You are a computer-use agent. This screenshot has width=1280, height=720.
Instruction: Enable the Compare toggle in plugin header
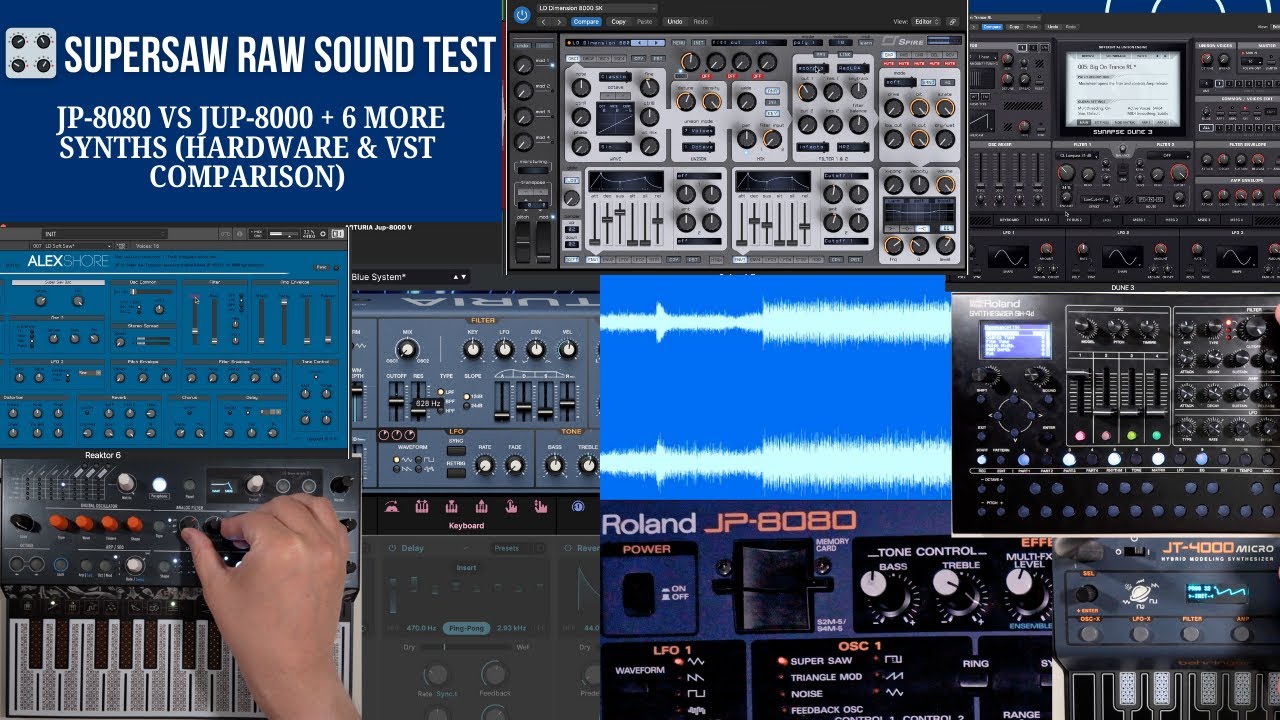(x=586, y=21)
